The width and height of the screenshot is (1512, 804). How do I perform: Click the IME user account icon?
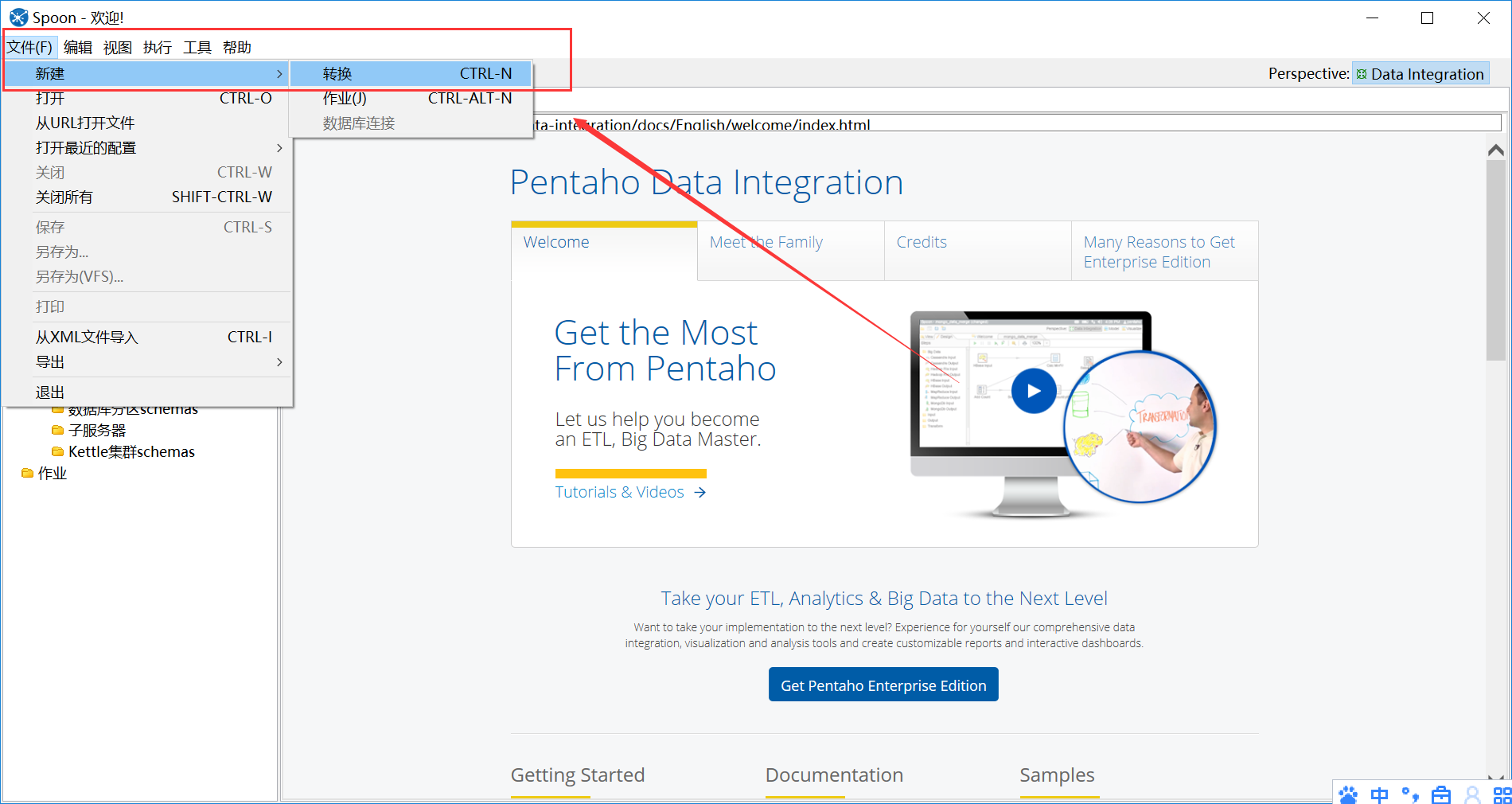click(1472, 794)
